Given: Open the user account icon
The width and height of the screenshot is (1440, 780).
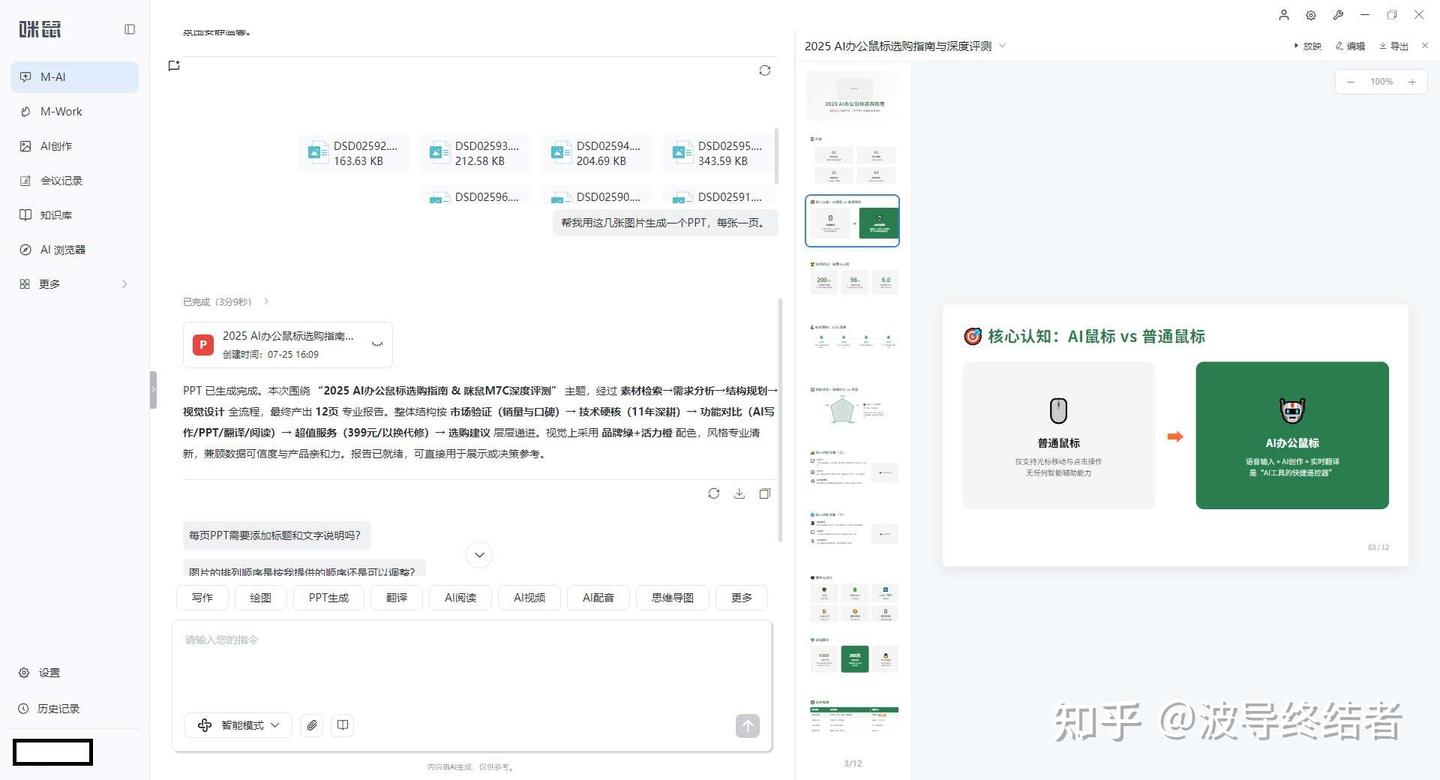Looking at the screenshot, I should [1284, 15].
